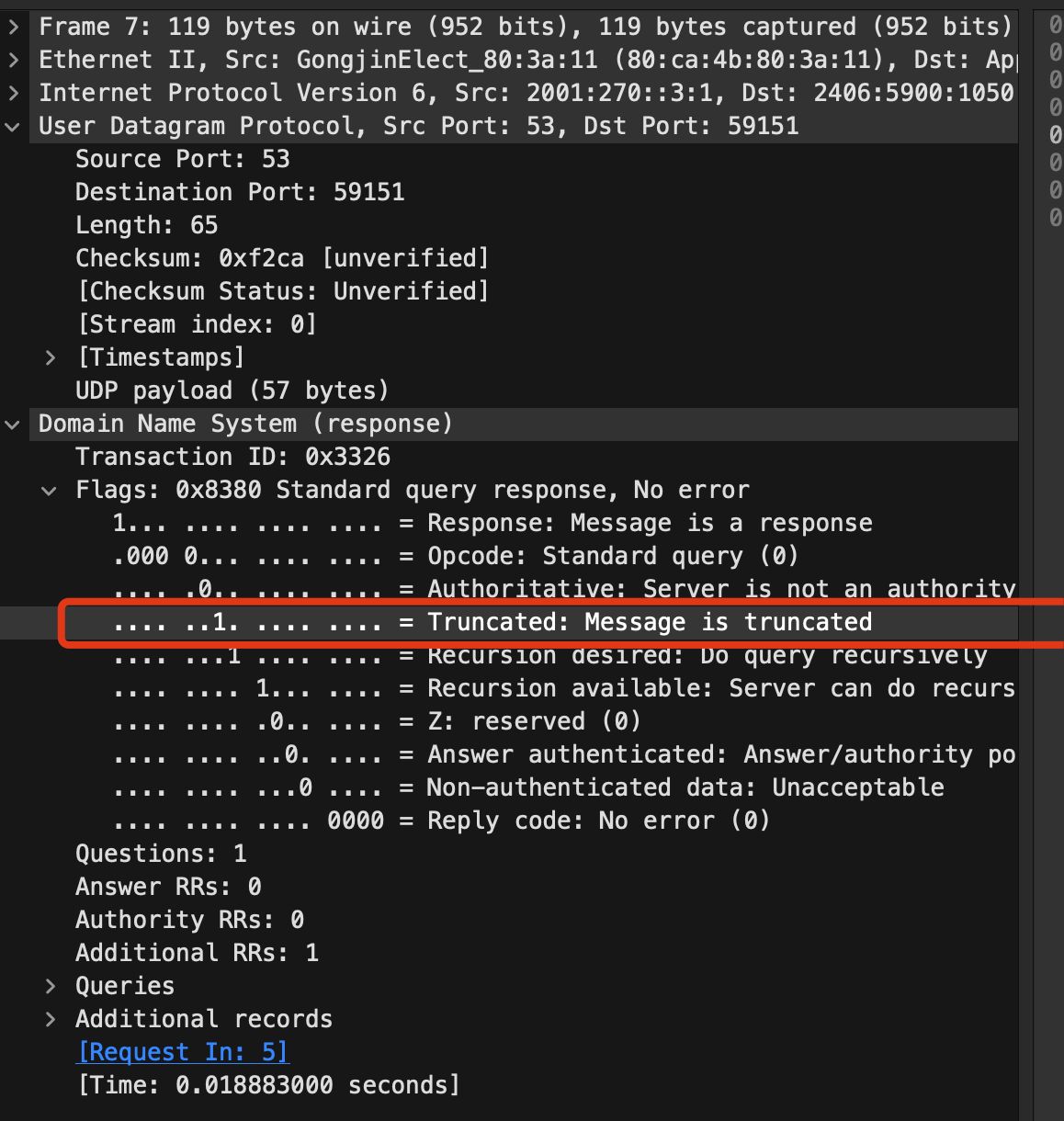Expand the Queries section
This screenshot has height=1121, width=1064.
pos(51,986)
